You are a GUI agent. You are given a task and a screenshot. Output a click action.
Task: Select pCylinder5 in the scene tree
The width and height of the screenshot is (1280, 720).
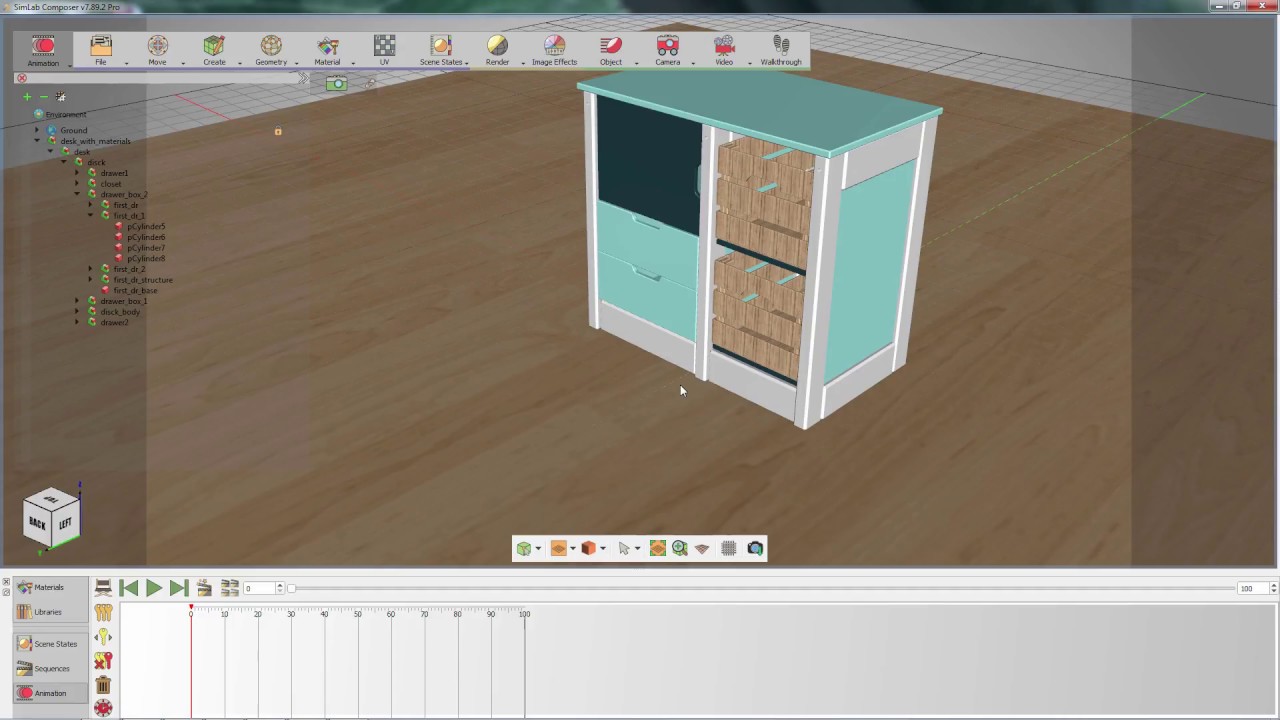click(146, 227)
